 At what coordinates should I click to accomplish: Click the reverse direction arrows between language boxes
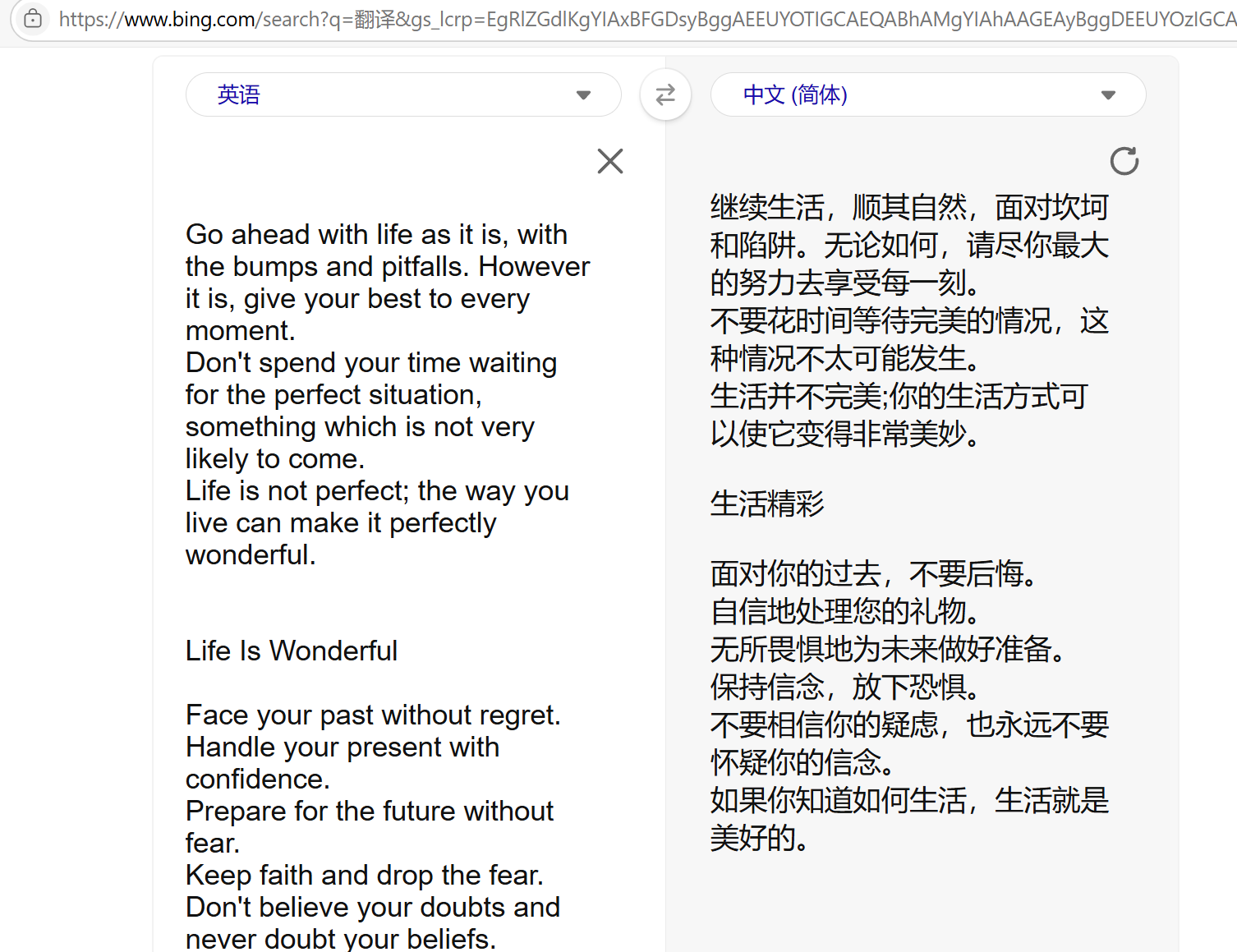665,94
